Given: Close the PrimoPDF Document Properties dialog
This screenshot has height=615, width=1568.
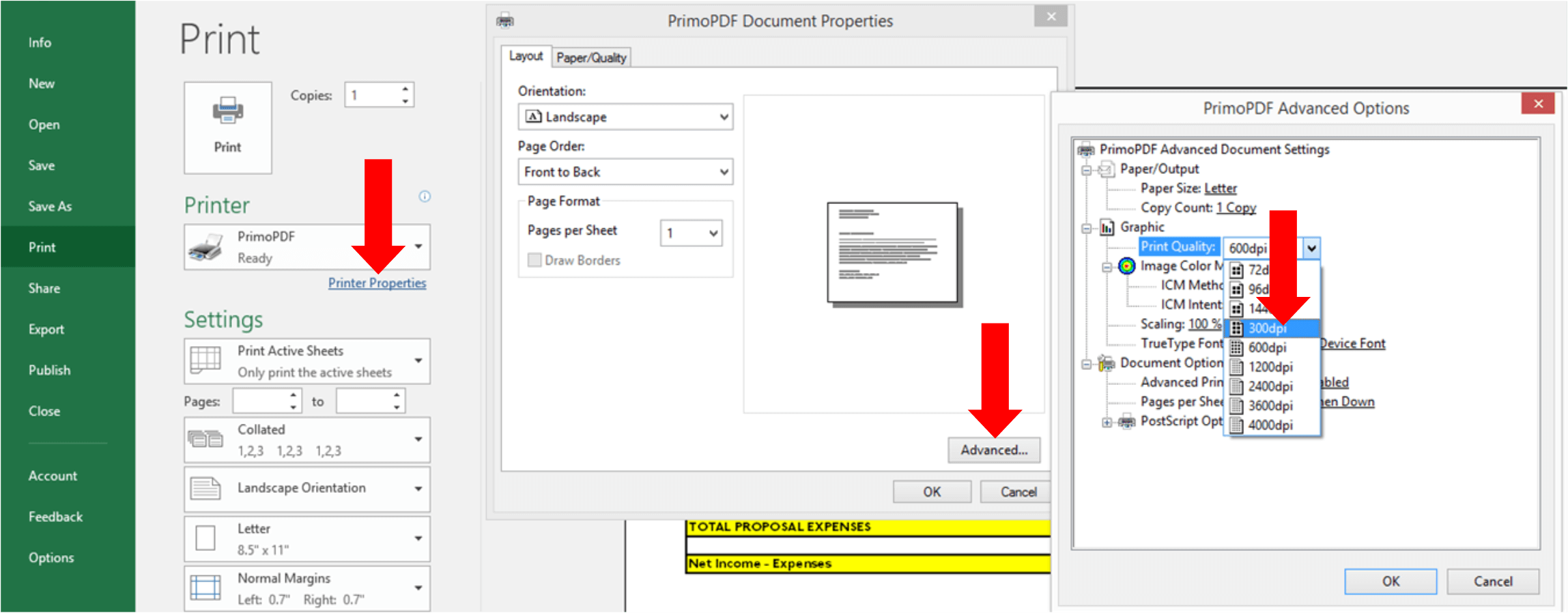Looking at the screenshot, I should coord(1051,16).
